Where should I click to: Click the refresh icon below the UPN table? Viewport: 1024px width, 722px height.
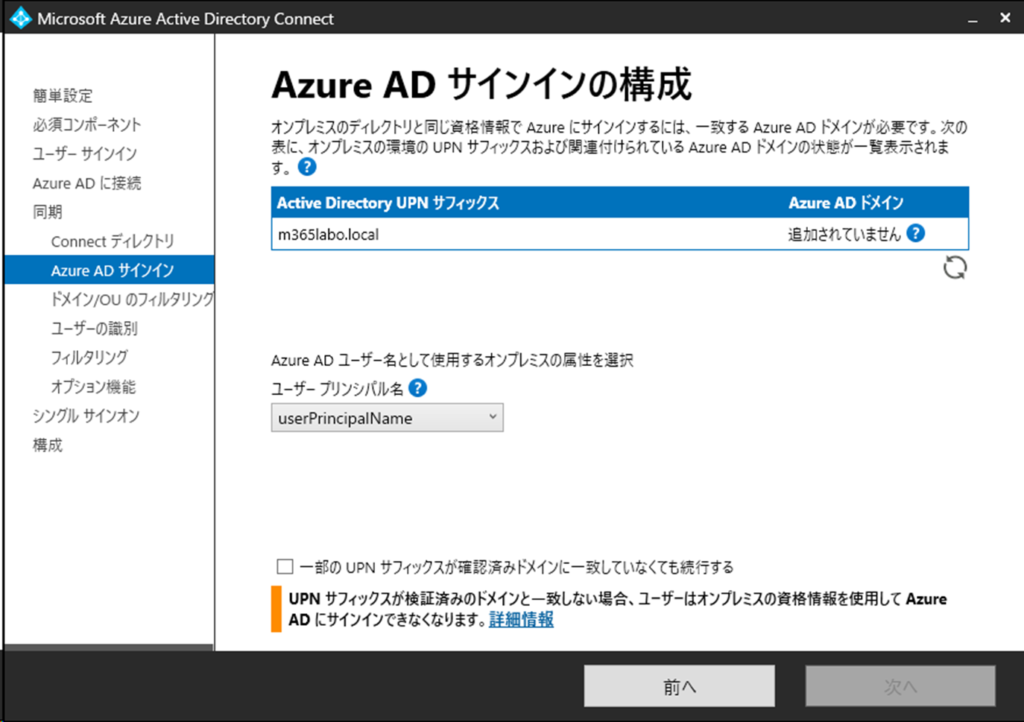[x=955, y=268]
